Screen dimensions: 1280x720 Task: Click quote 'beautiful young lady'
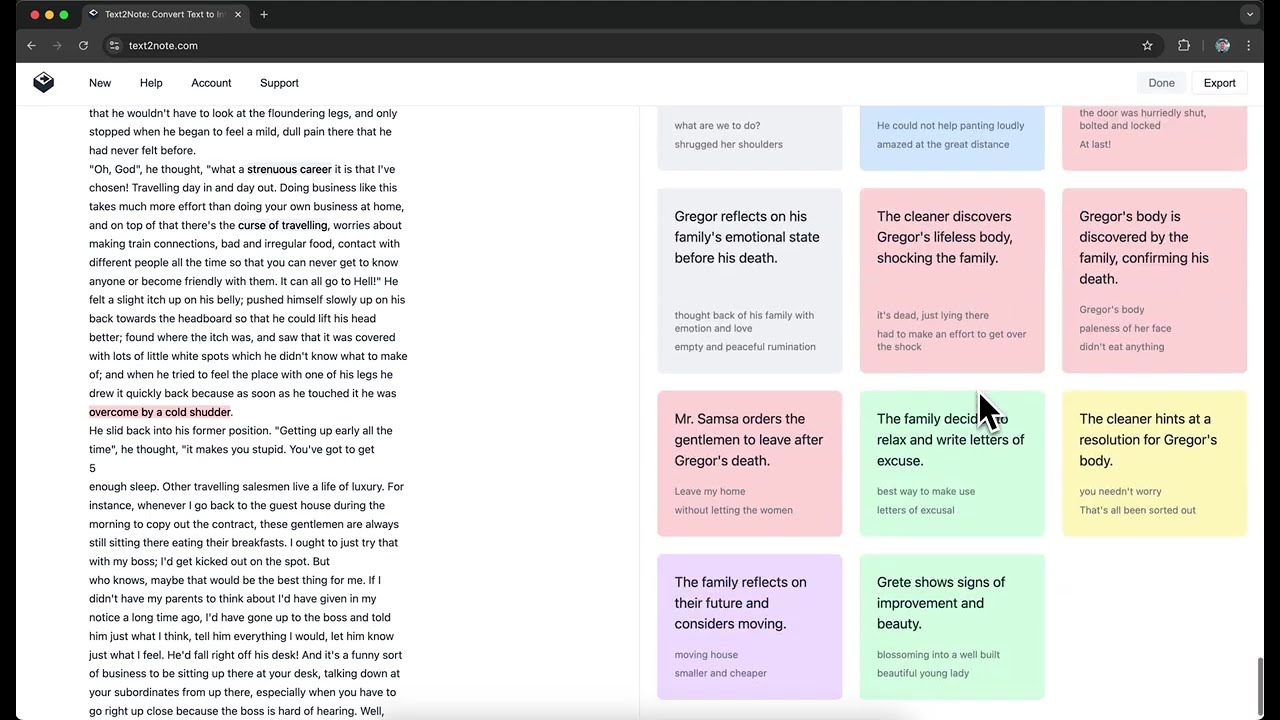pyautogui.click(x=923, y=673)
